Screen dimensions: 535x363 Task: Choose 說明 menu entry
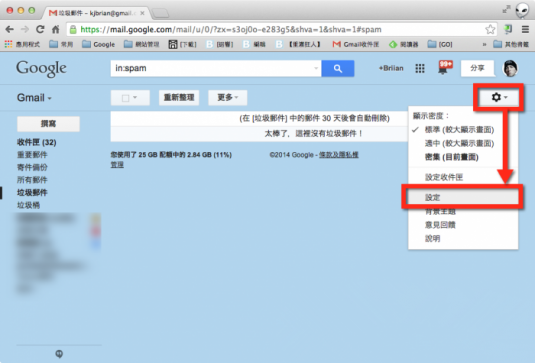[x=433, y=238]
